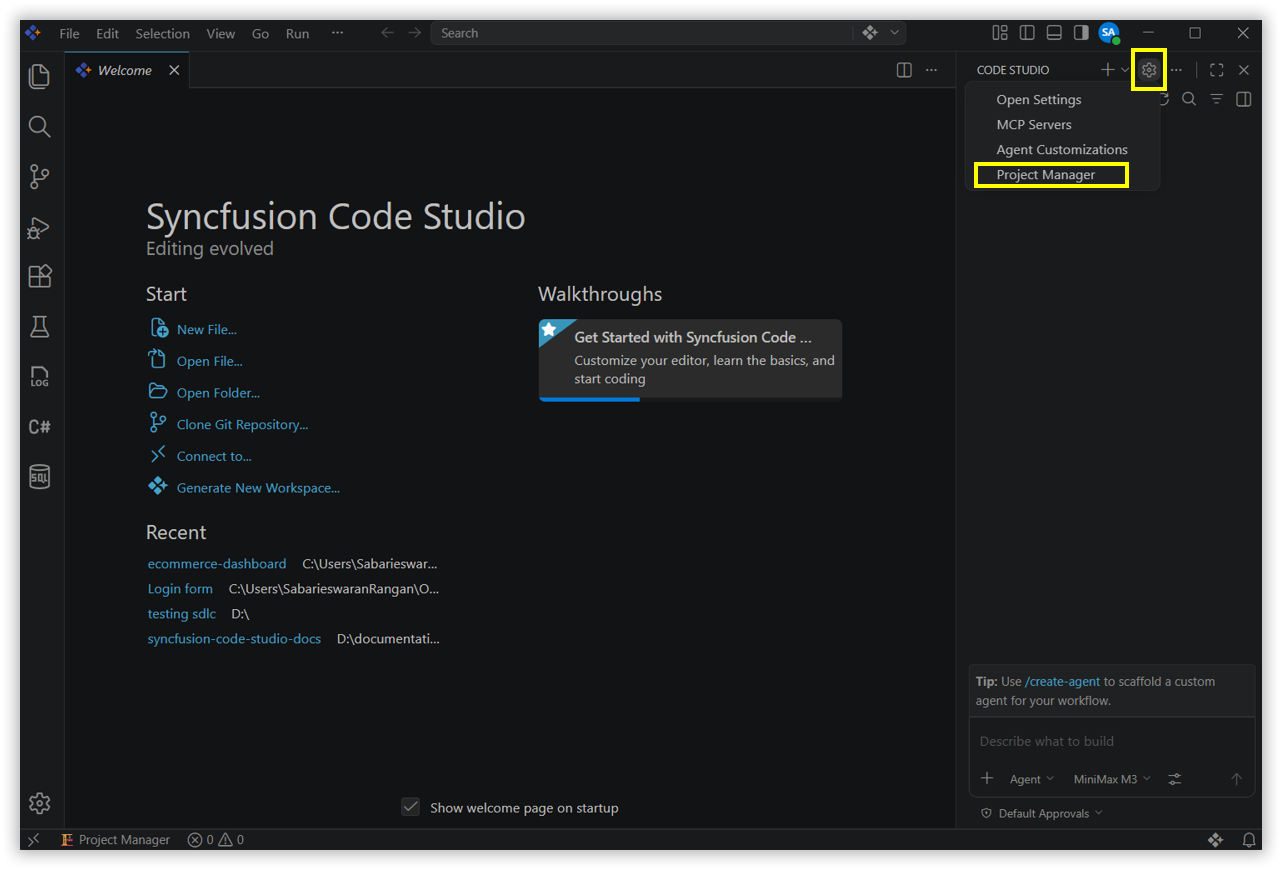Viewport: 1282px width, 870px height.
Task: Maximize the Code Studio chat panel
Action: coord(1216,70)
